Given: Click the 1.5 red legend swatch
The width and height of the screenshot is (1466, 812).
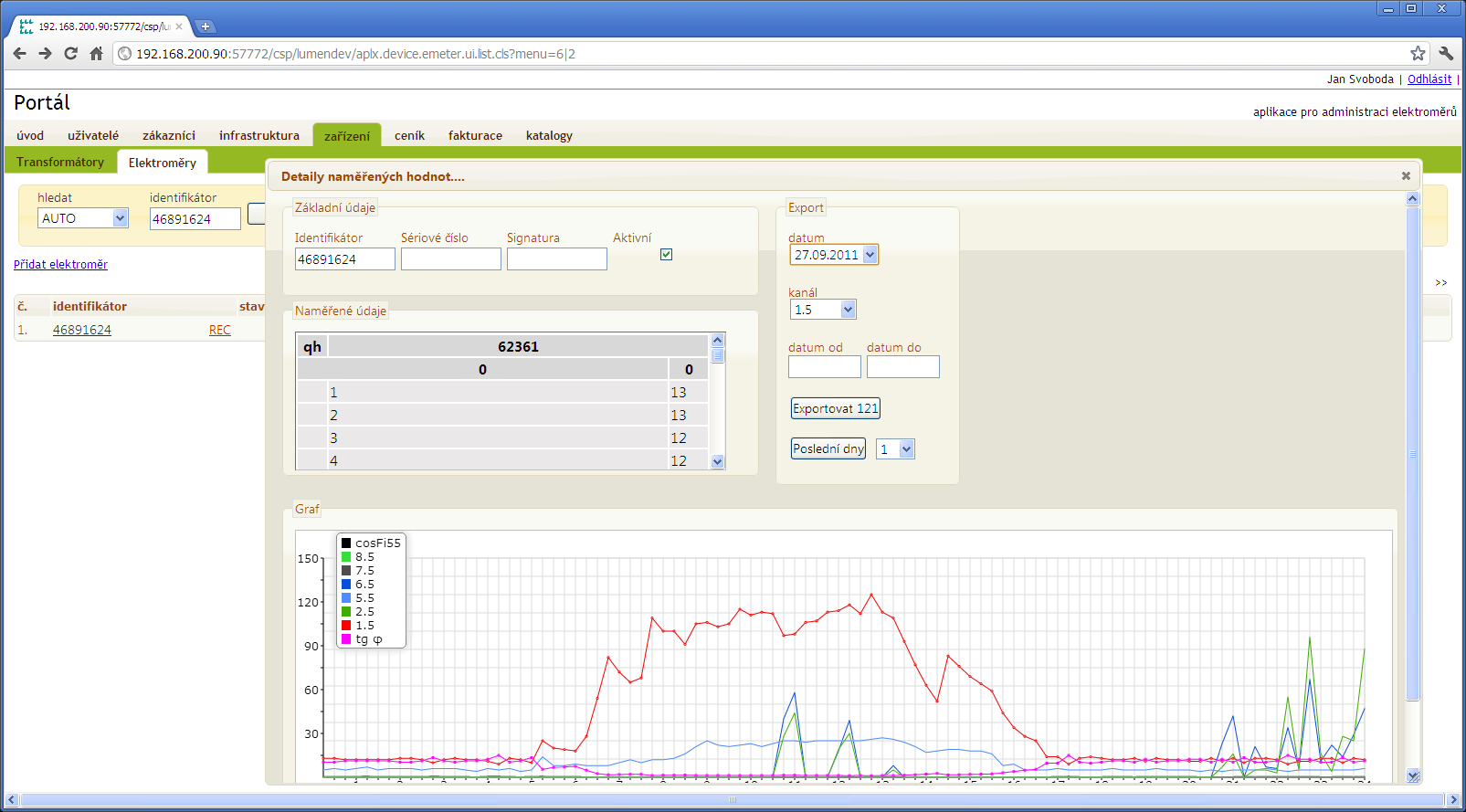Looking at the screenshot, I should pyautogui.click(x=346, y=625).
